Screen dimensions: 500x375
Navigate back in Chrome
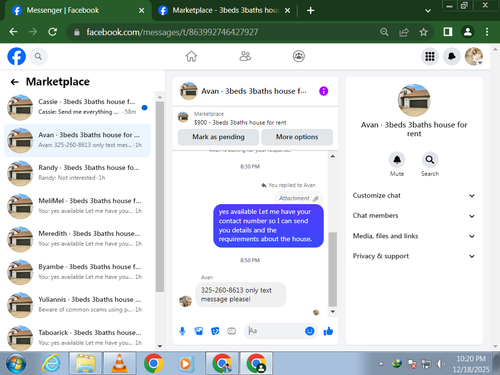(13, 32)
